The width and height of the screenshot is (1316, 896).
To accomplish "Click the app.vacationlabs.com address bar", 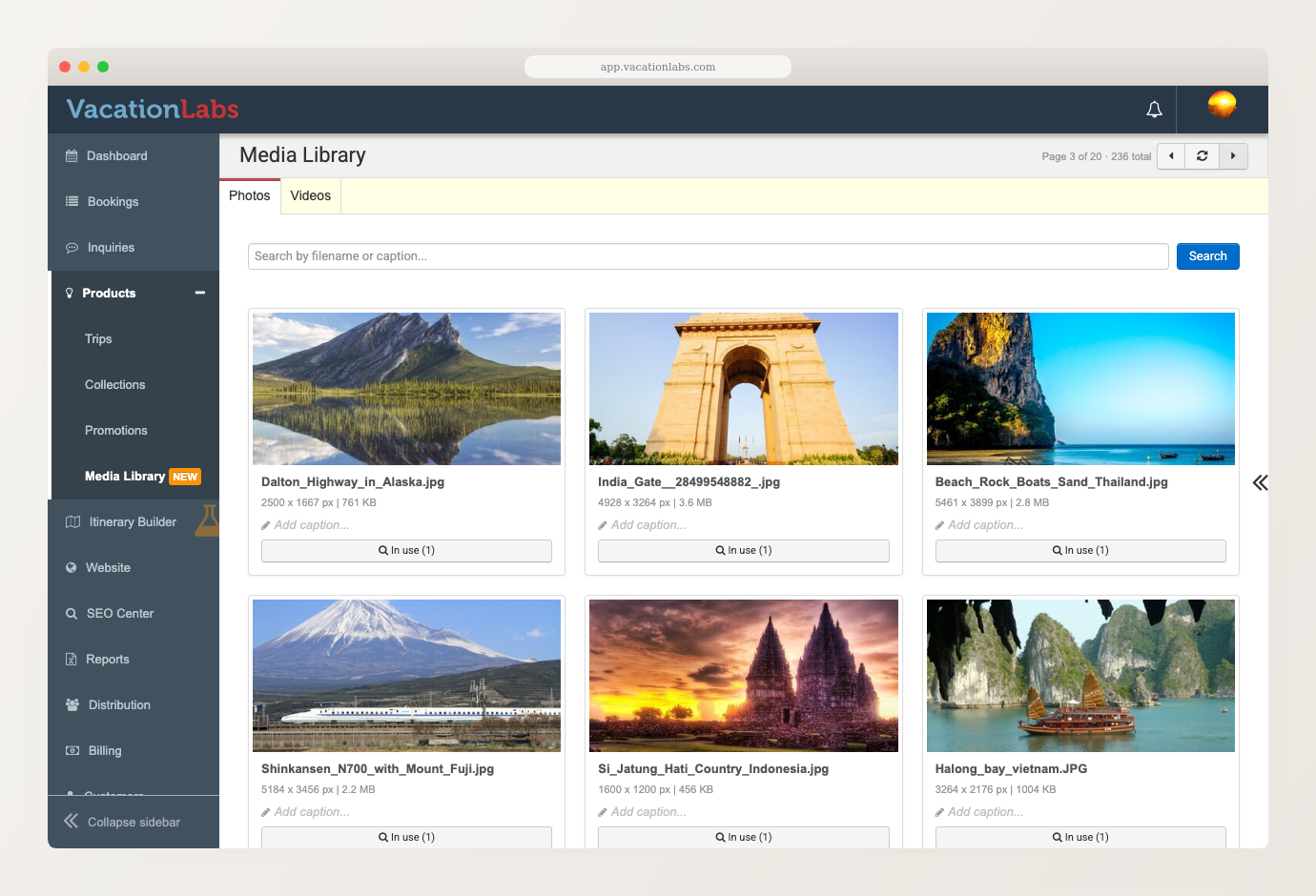I will 658,67.
